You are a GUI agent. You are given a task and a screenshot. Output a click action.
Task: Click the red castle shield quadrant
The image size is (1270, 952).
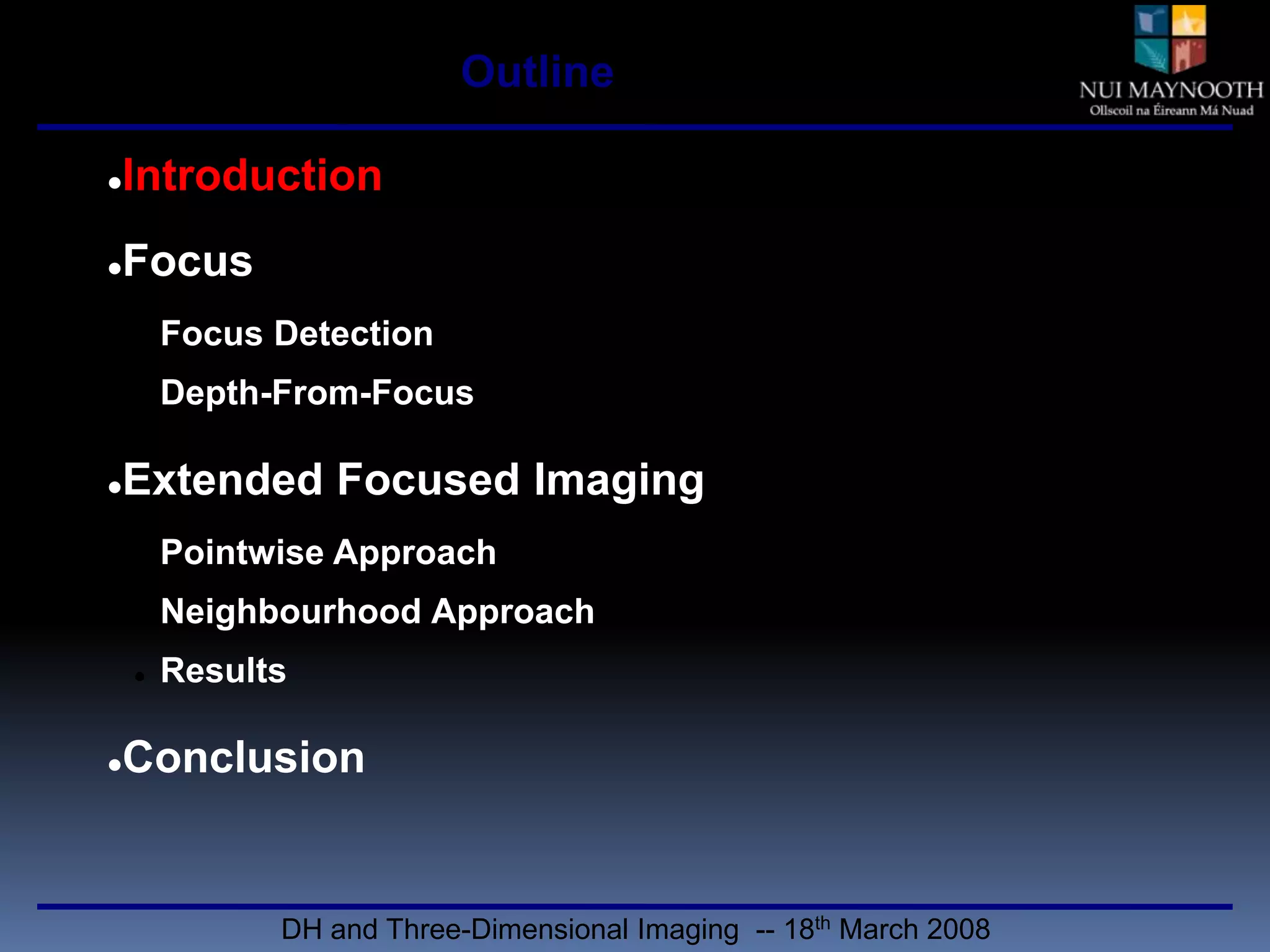click(1189, 55)
